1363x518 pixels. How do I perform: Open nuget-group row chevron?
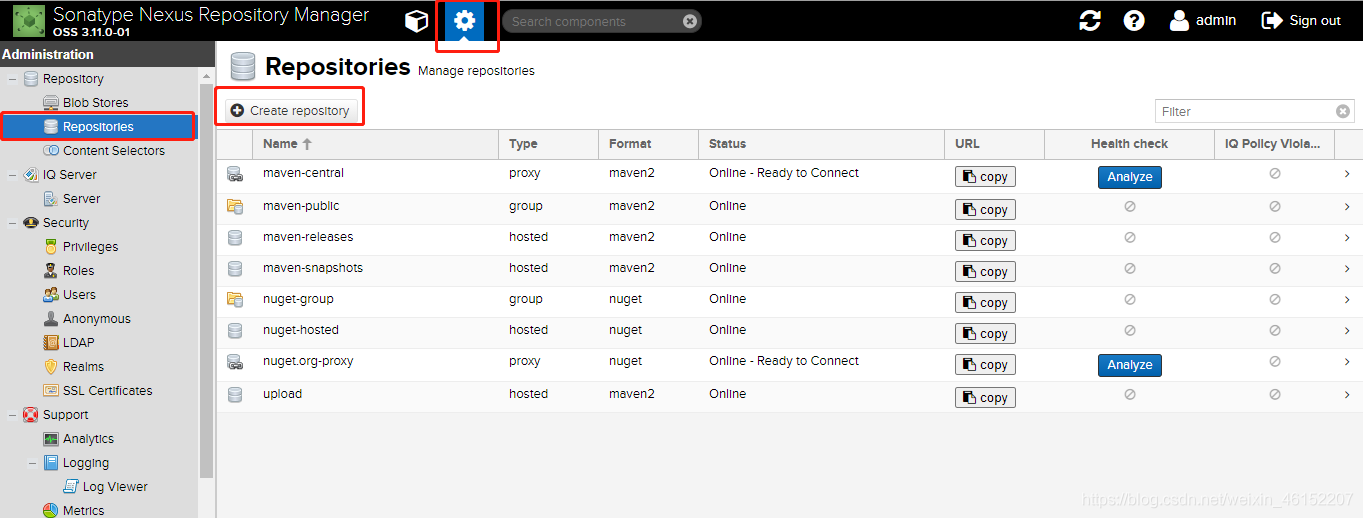tap(1347, 300)
